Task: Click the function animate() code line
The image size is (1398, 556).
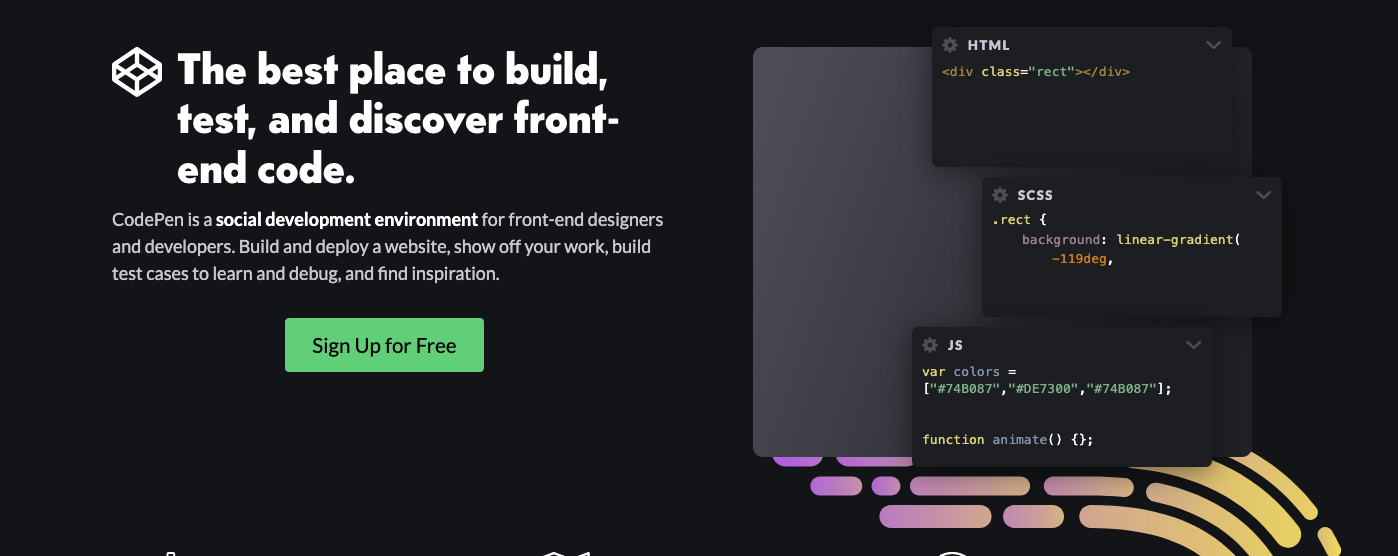Action: click(x=1008, y=439)
